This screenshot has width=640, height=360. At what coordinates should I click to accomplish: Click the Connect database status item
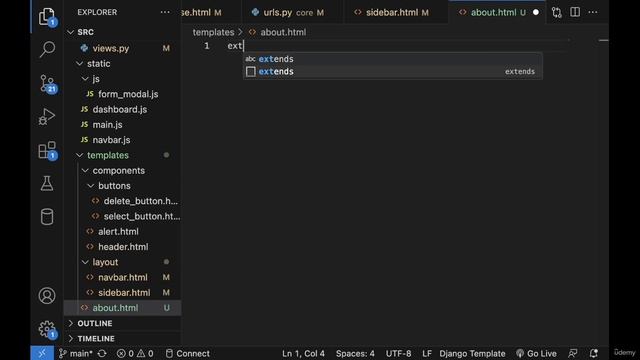coord(187,353)
